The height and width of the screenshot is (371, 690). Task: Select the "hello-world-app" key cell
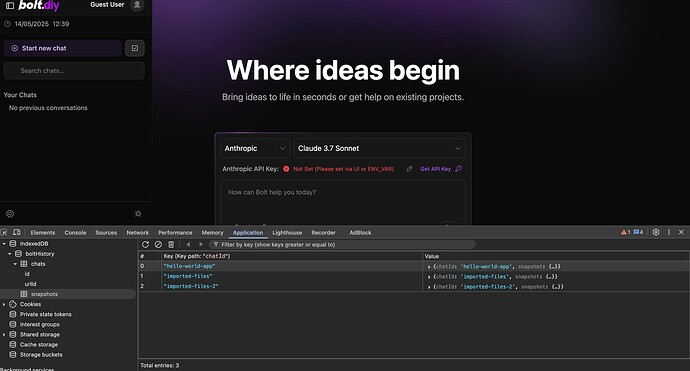click(x=292, y=266)
